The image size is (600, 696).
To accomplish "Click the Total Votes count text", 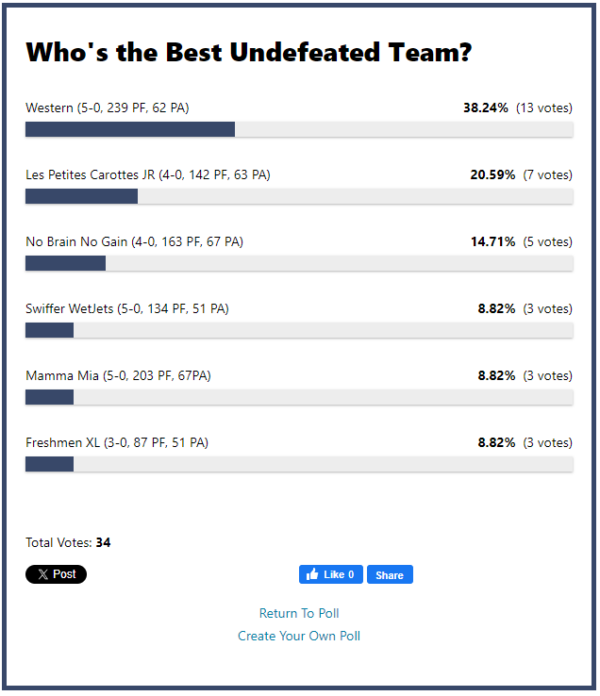I will [68, 542].
